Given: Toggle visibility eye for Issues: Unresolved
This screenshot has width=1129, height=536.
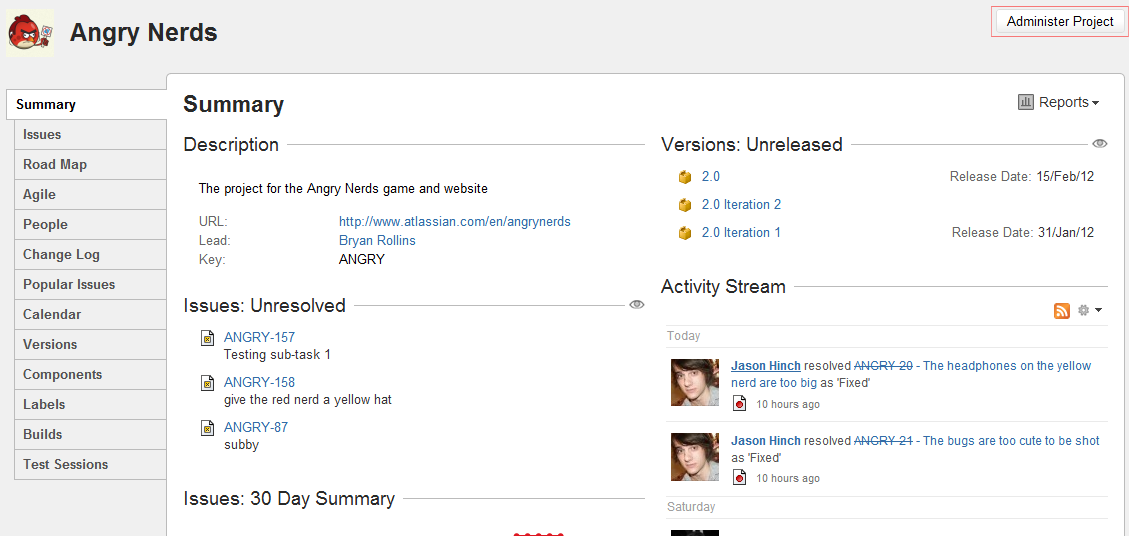Looking at the screenshot, I should tap(637, 305).
